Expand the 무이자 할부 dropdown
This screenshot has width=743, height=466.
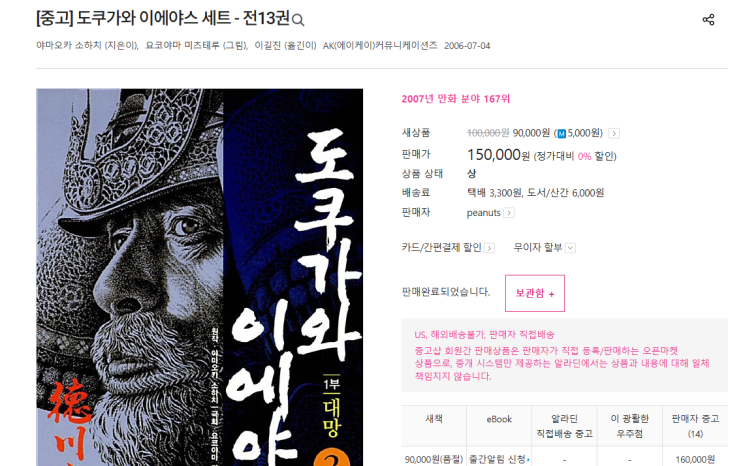click(571, 248)
